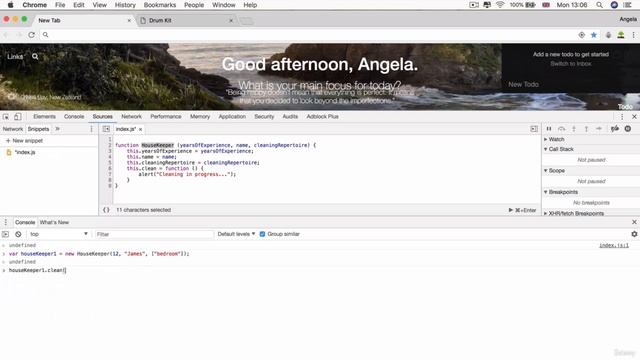Open the Memory tab
The width and height of the screenshot is (640, 360).
click(x=200, y=117)
